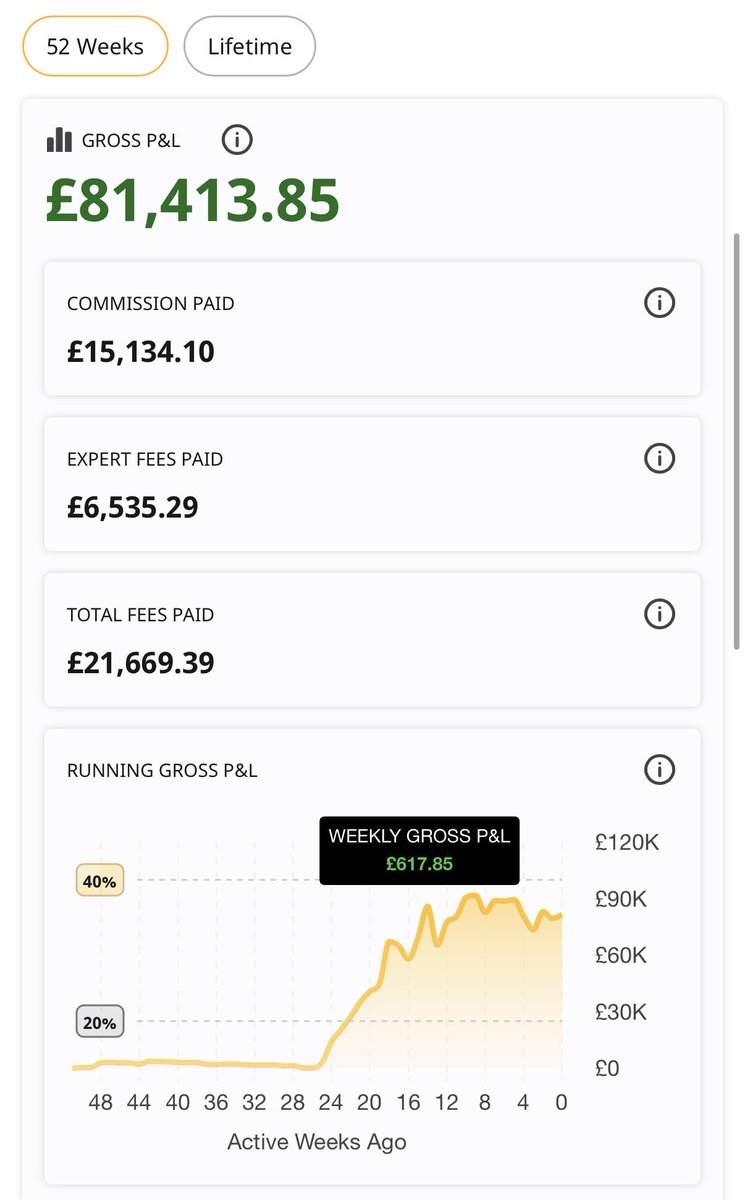The image size is (745, 1200).
Task: Select the Expert Fees Paid card
Action: [372, 484]
